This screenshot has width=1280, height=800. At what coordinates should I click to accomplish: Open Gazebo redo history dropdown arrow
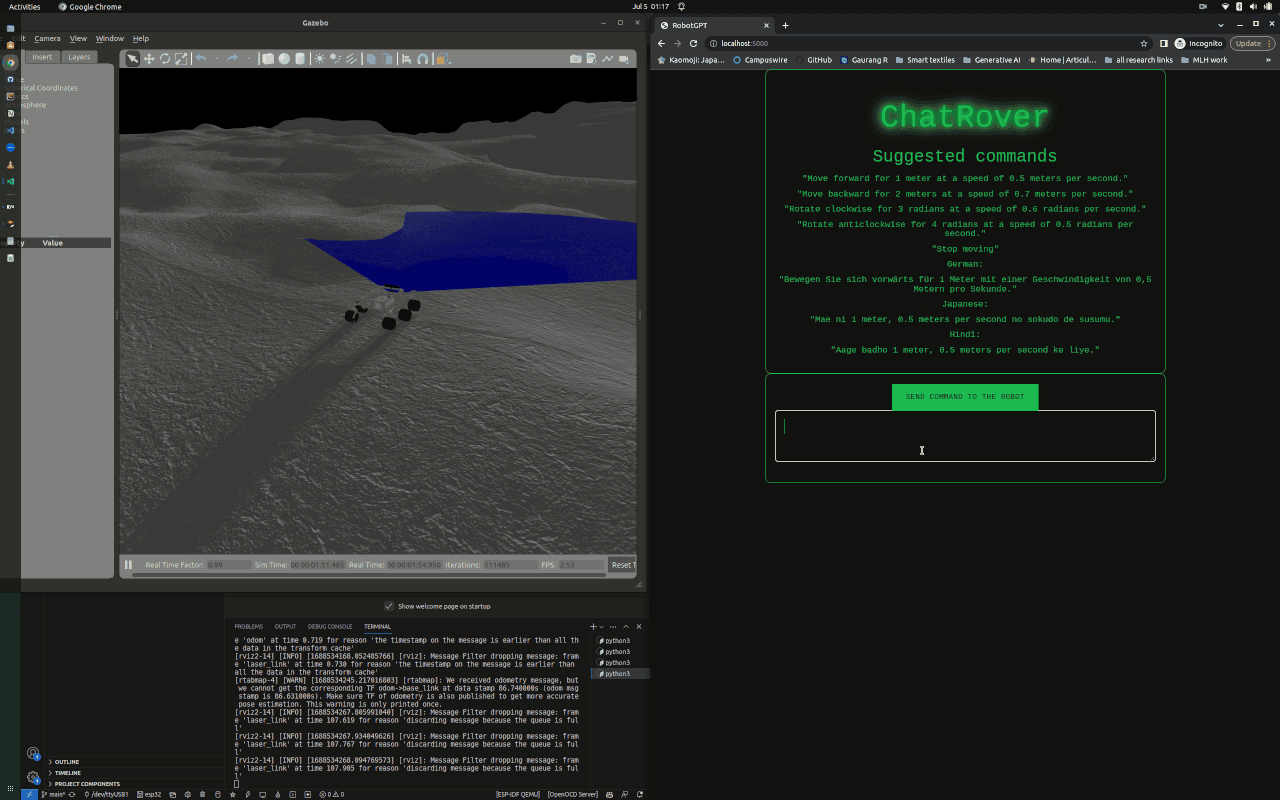point(248,59)
